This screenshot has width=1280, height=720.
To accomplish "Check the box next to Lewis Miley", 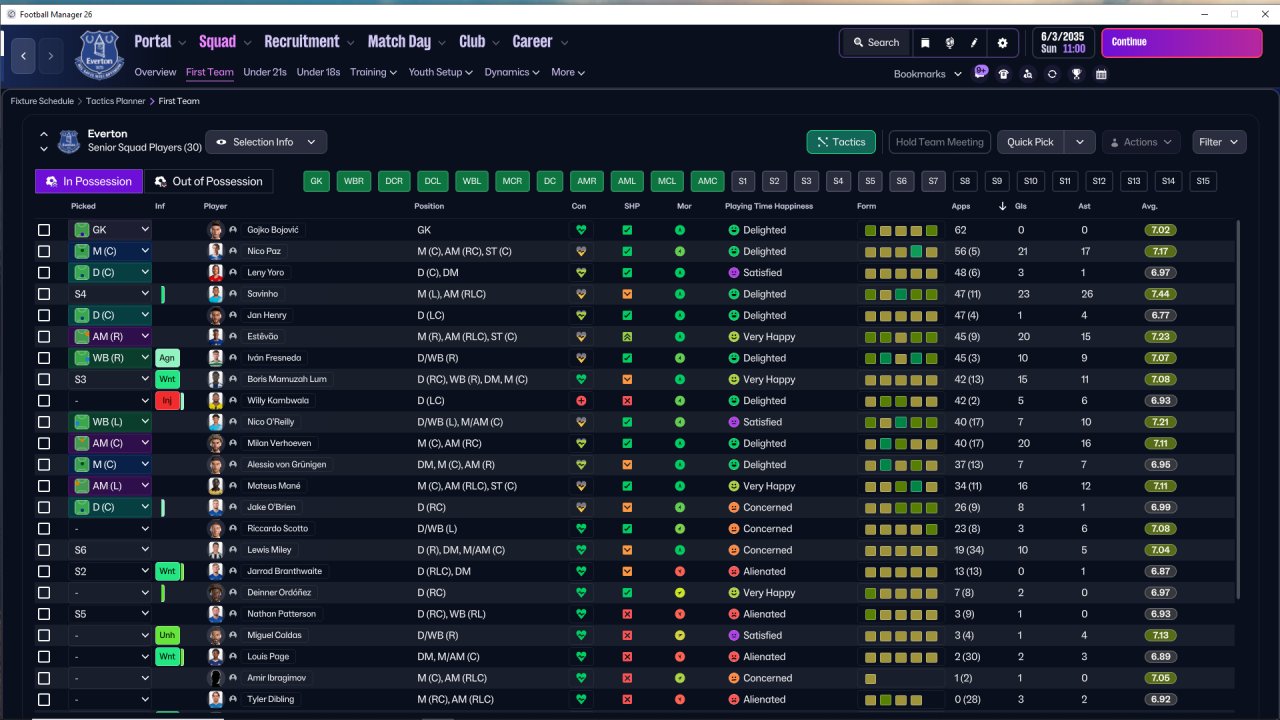I will point(44,550).
